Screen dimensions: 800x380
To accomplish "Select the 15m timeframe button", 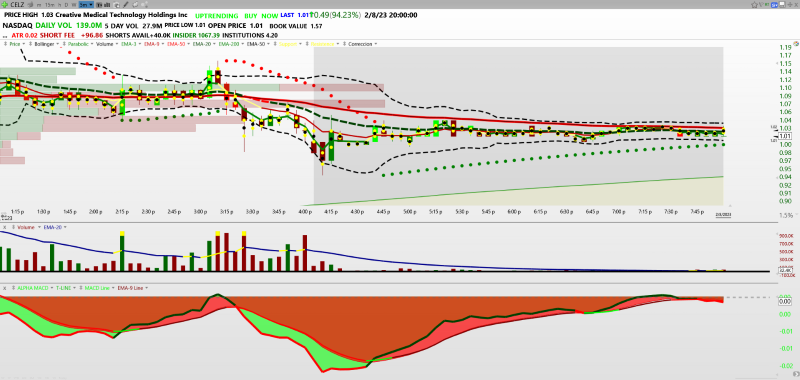I will (49, 5).
